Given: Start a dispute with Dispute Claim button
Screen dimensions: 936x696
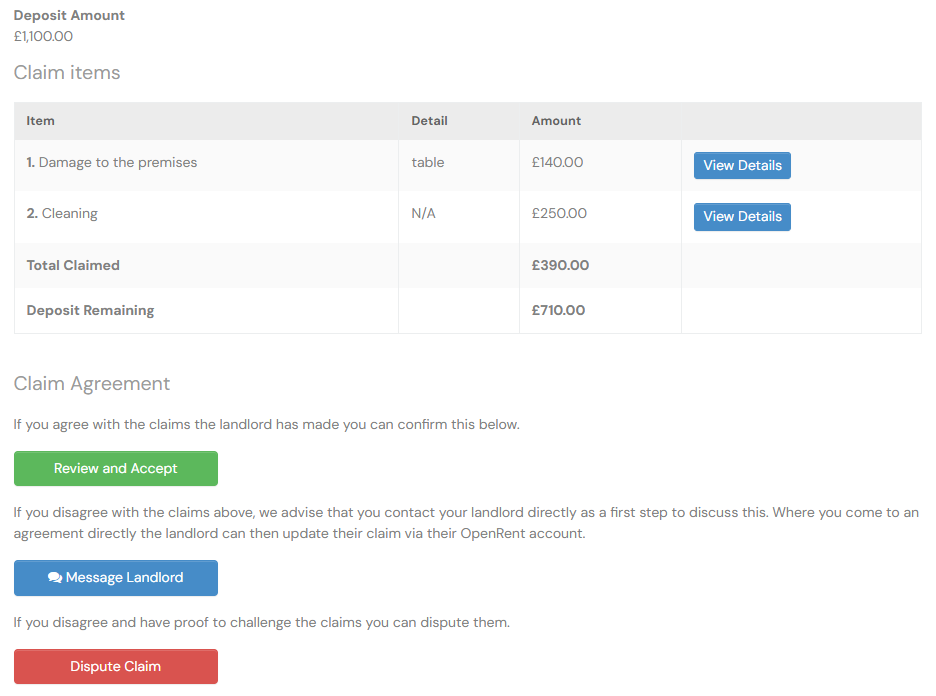Looking at the screenshot, I should point(116,667).
